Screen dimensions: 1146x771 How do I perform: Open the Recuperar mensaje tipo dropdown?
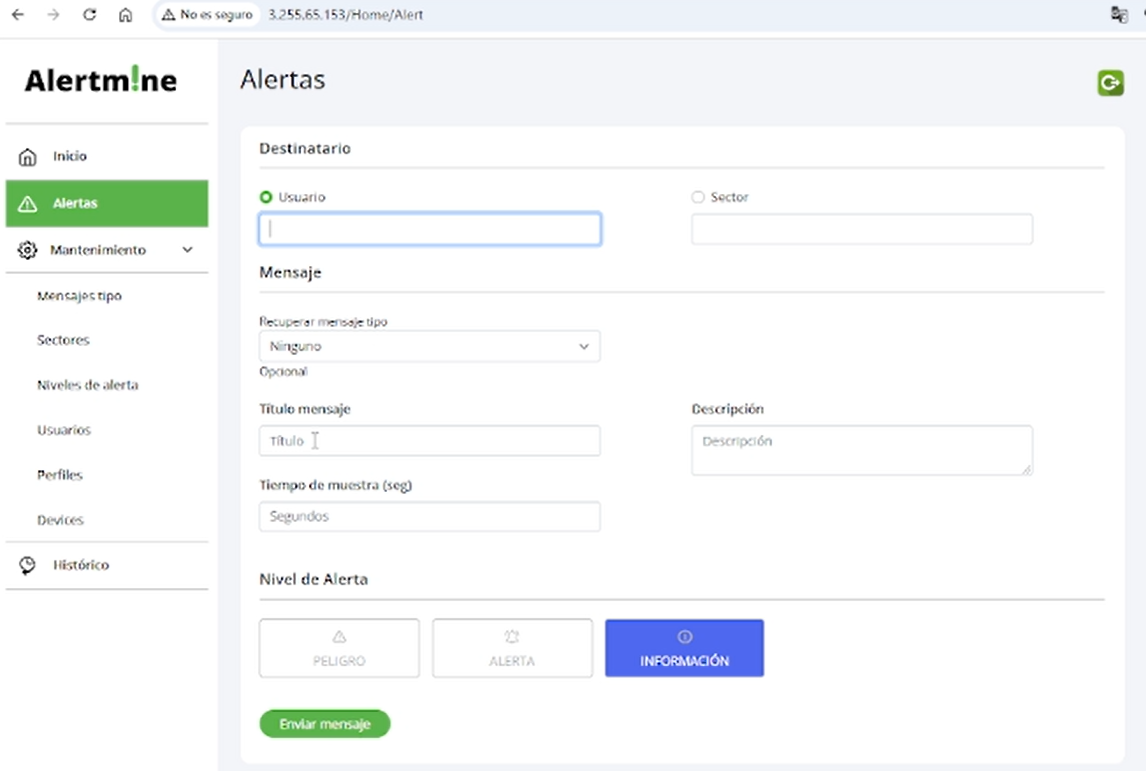pos(429,346)
